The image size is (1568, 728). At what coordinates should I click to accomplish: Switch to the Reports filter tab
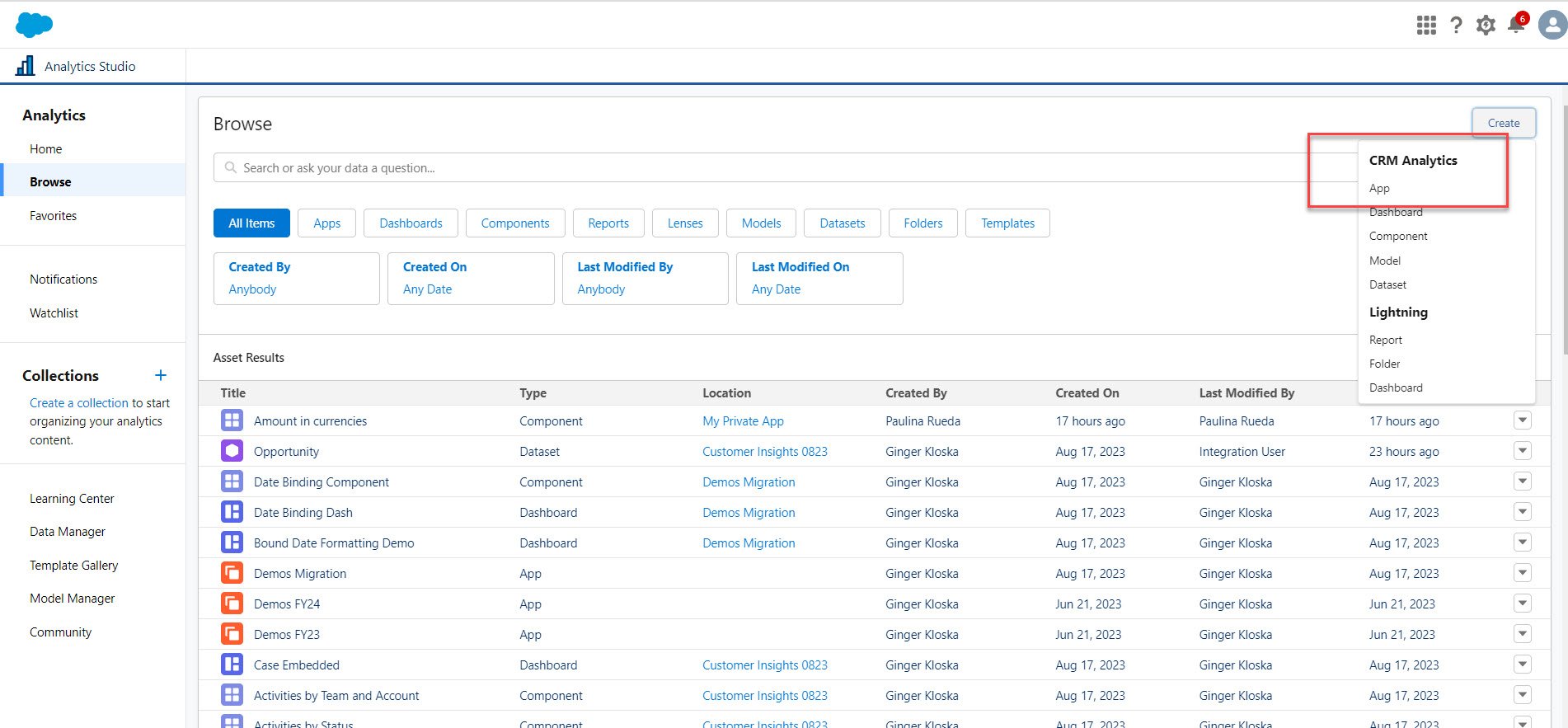click(x=608, y=223)
